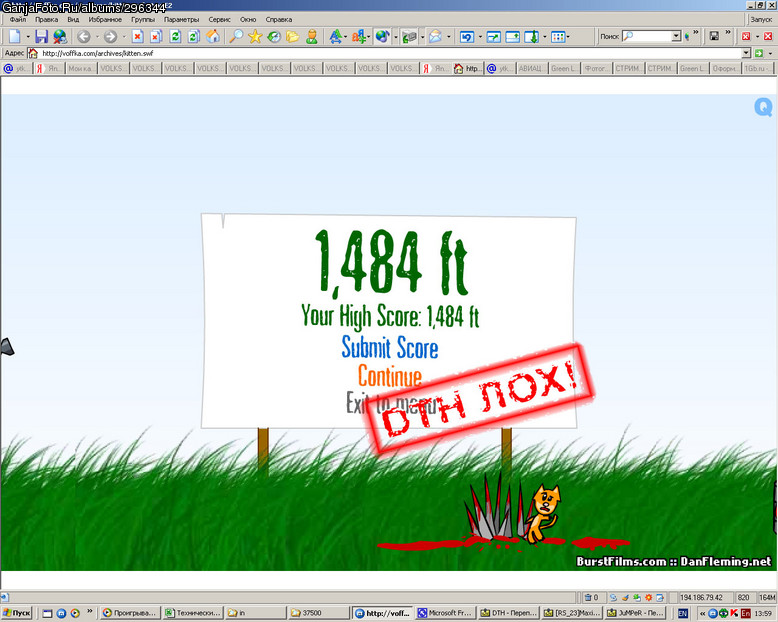This screenshot has height=622, width=778.
Task: Expand the address bar URL dropdown
Action: point(746,53)
